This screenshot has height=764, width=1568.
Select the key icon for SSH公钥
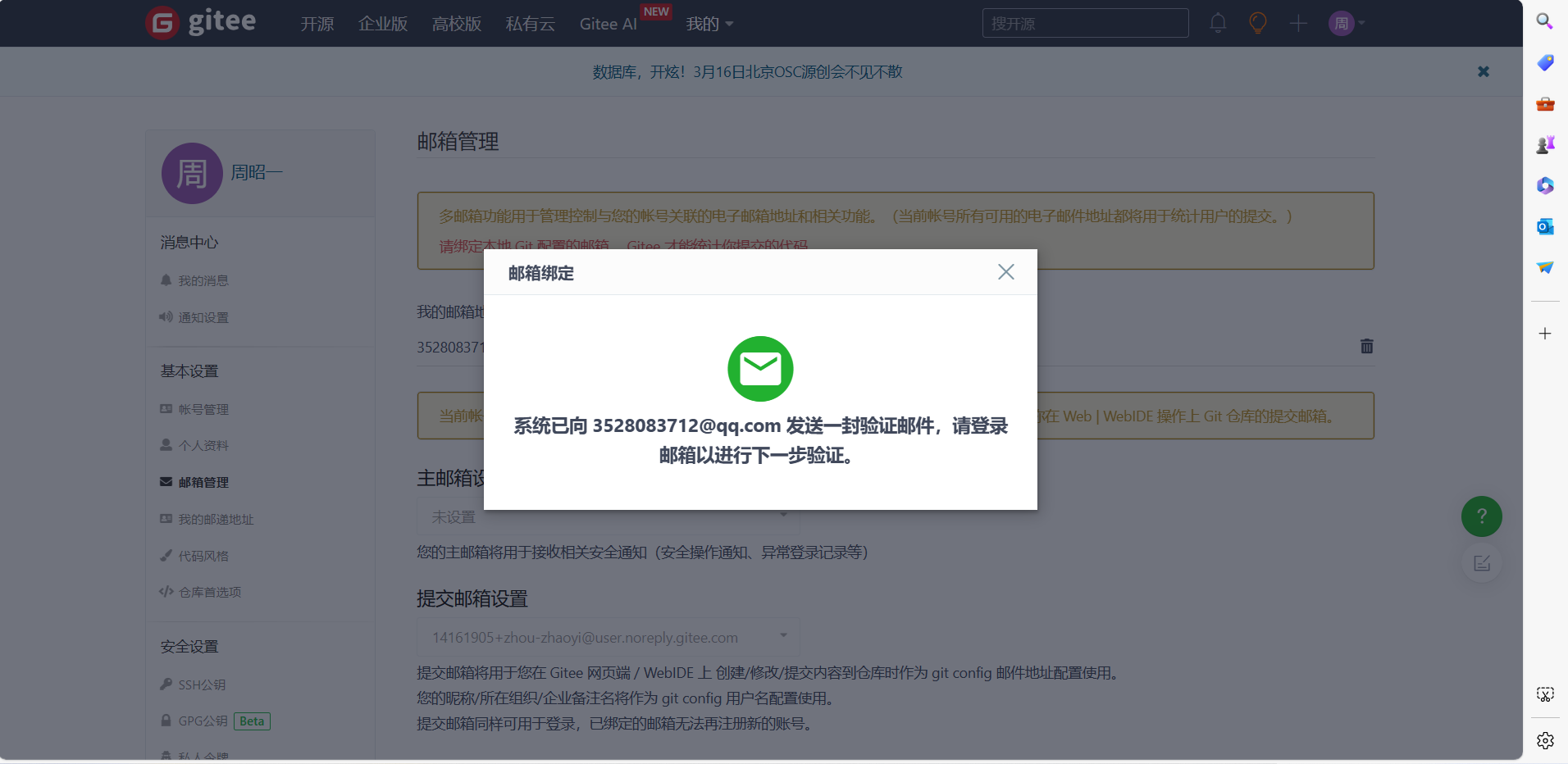pyautogui.click(x=167, y=684)
